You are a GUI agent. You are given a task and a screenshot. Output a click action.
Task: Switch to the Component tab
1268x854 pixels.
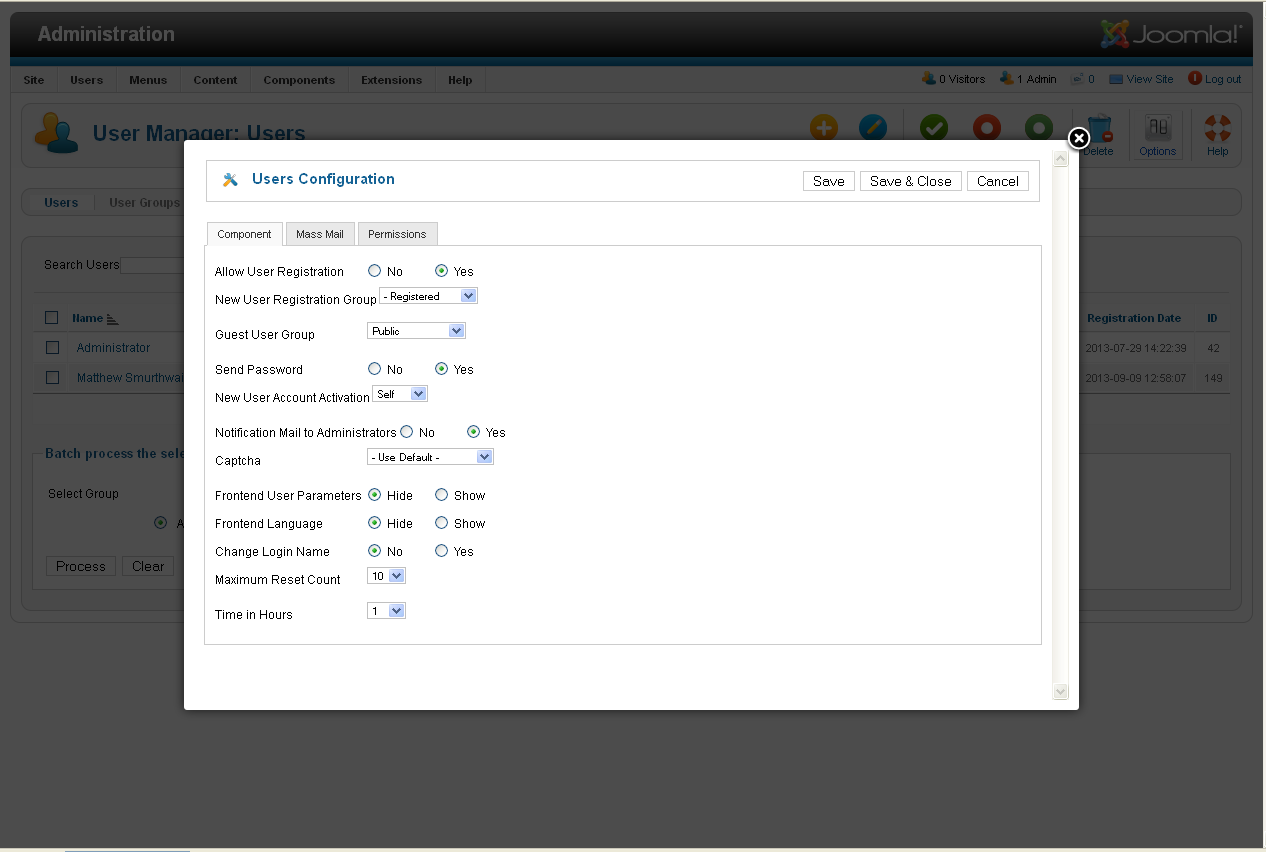tap(244, 234)
